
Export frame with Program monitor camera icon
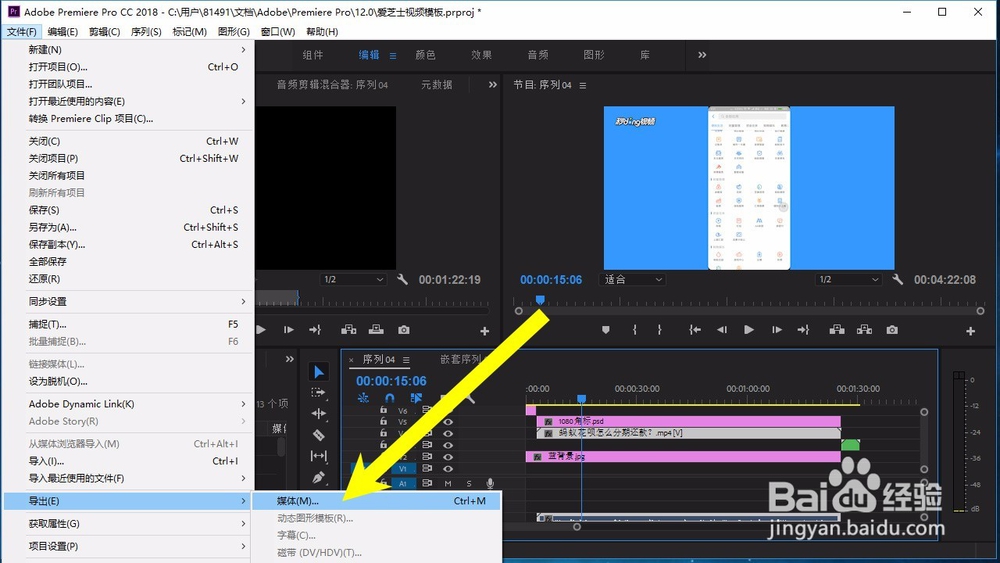click(x=892, y=330)
